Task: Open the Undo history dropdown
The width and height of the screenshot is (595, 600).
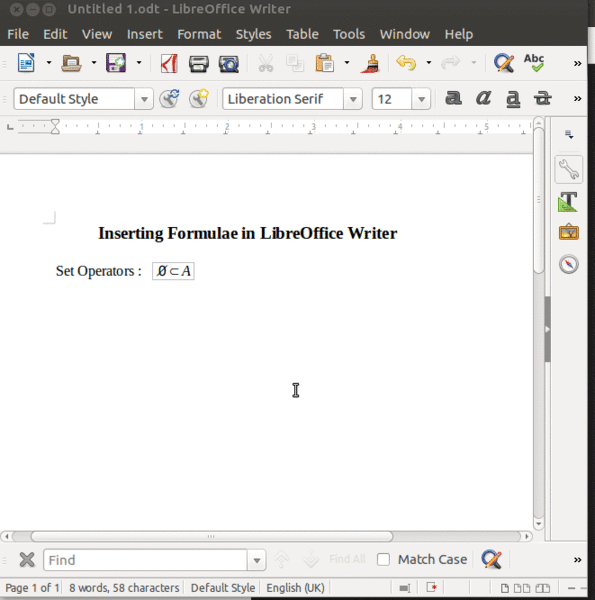Action: (x=429, y=63)
